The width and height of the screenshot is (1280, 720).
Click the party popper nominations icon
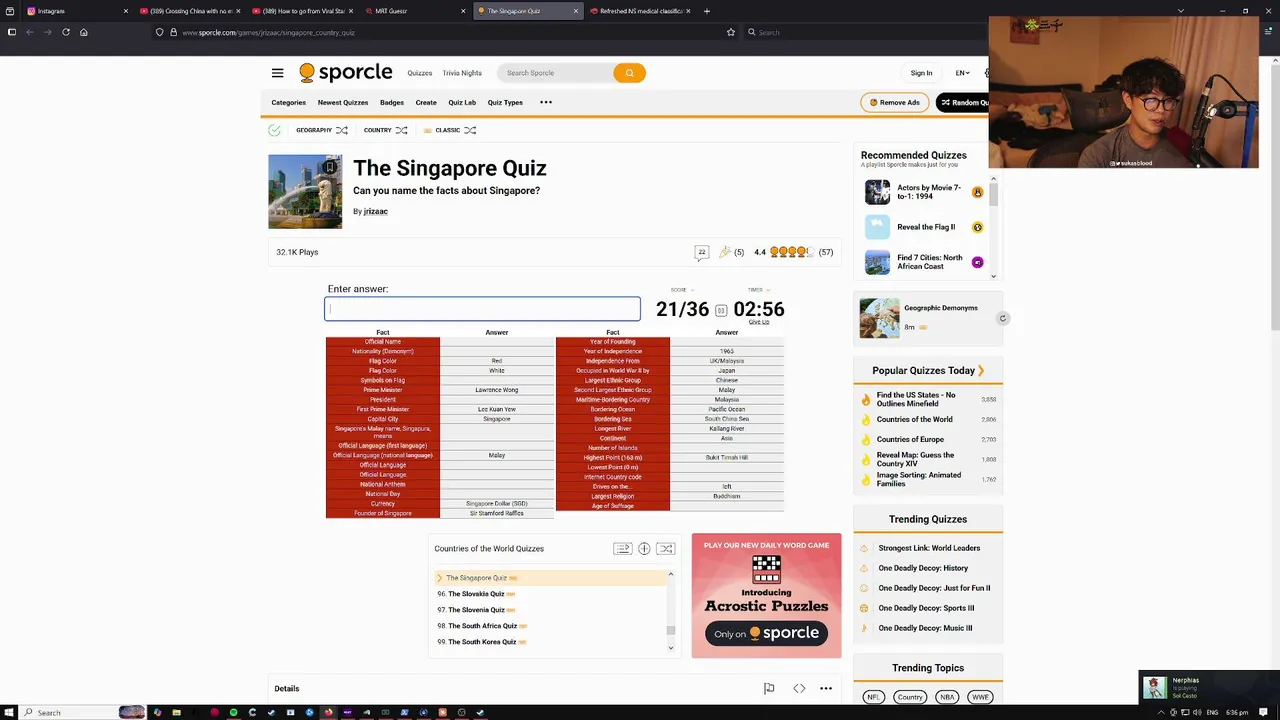[725, 252]
